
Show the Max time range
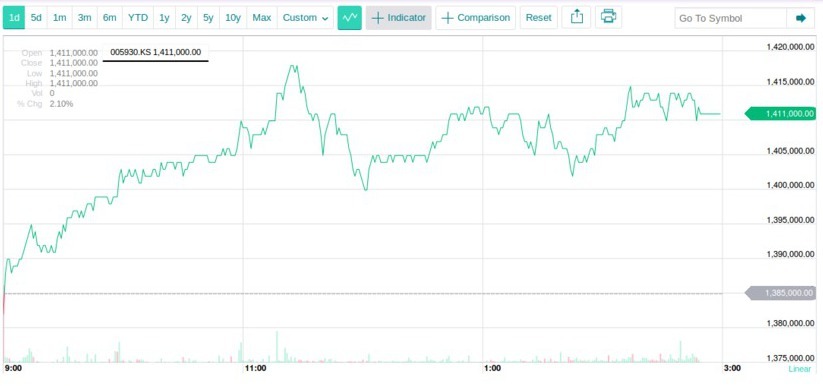(261, 18)
